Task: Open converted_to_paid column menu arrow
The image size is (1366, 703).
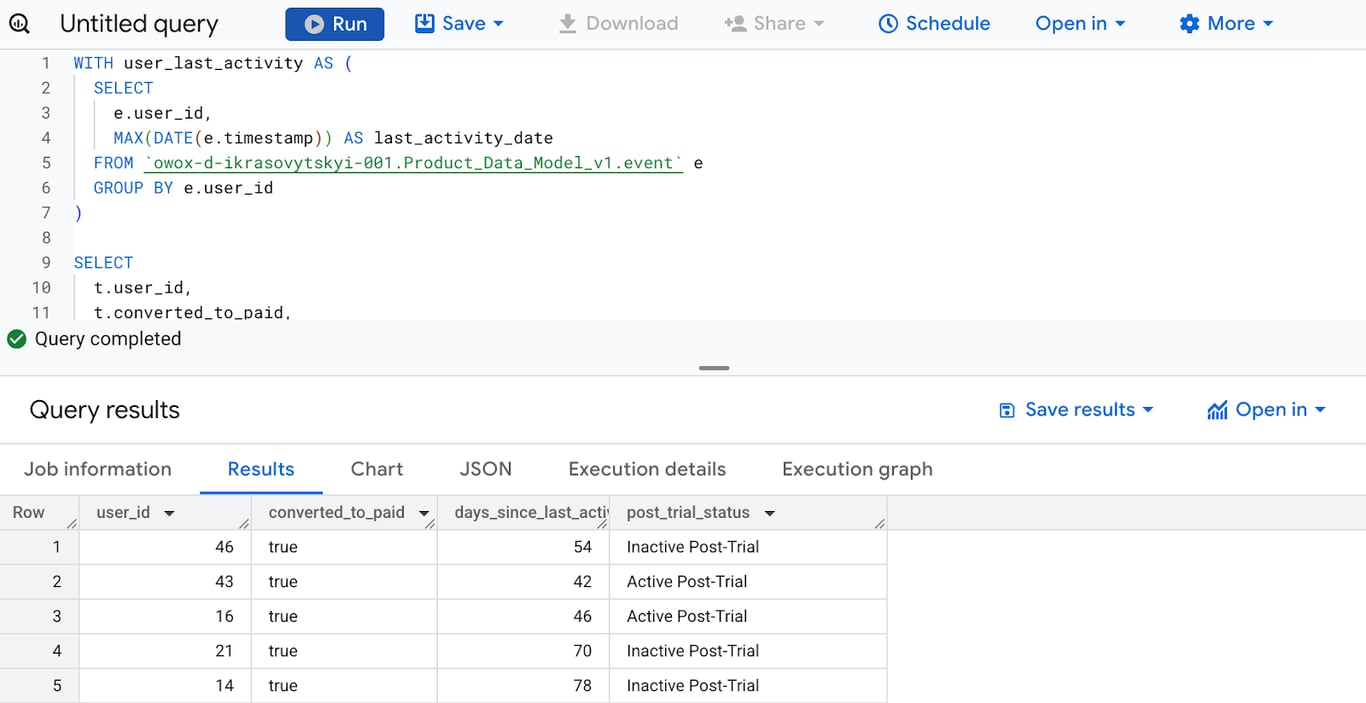Action: click(x=424, y=513)
